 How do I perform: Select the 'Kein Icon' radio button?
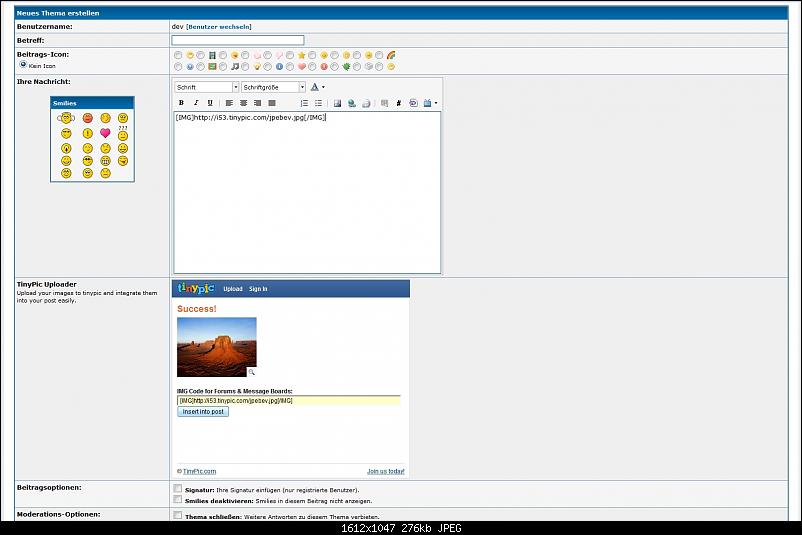(x=23, y=64)
